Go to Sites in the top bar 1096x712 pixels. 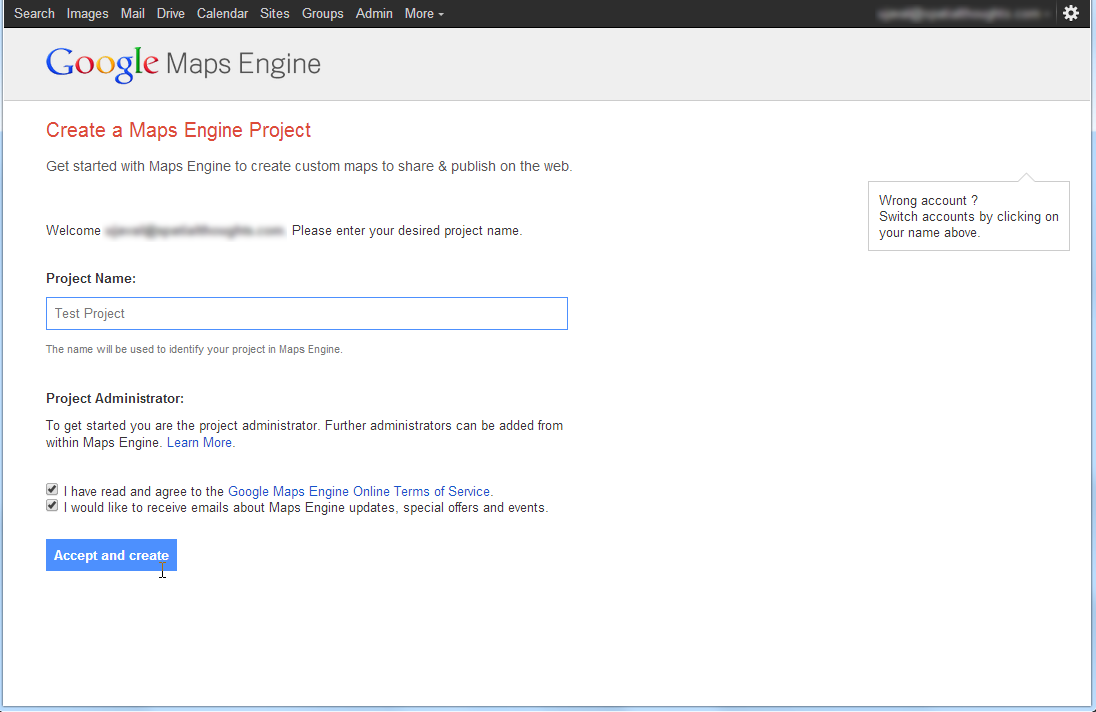(x=274, y=13)
